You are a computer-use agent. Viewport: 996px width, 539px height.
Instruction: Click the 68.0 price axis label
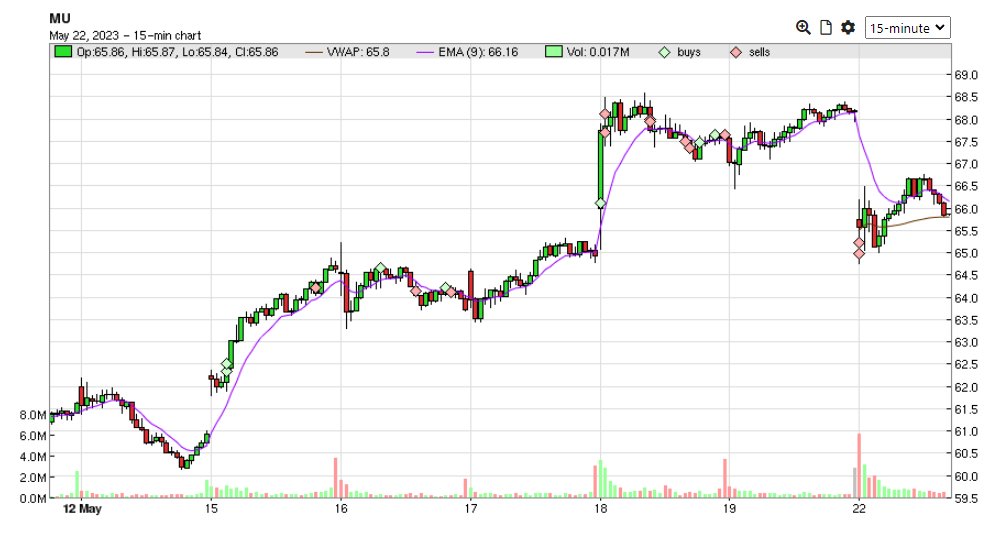966,119
